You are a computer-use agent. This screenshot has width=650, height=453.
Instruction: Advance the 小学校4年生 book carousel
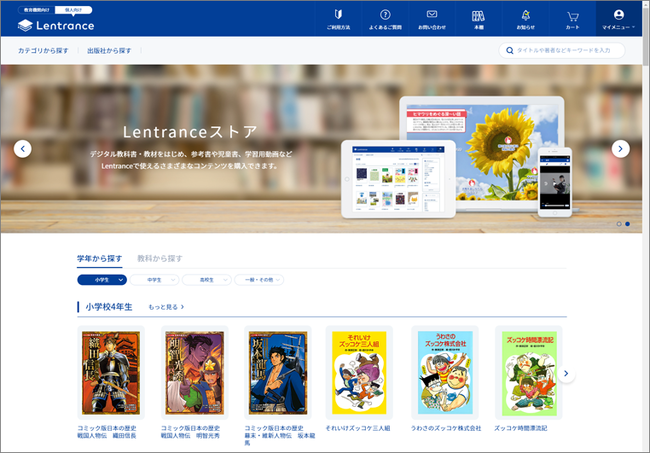566,374
